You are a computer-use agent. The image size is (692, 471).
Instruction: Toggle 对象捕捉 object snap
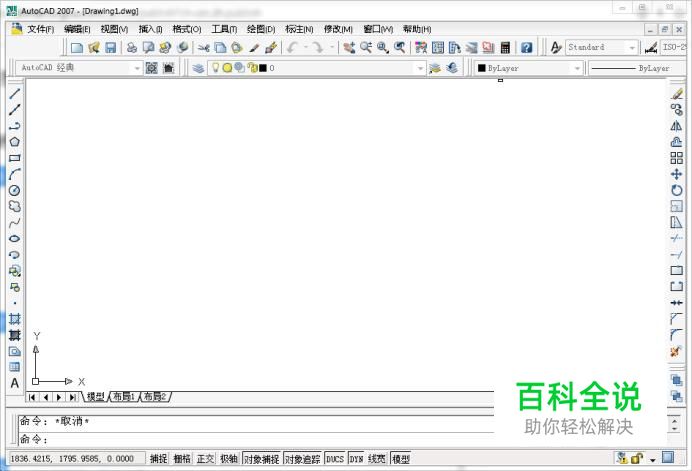coord(262,459)
